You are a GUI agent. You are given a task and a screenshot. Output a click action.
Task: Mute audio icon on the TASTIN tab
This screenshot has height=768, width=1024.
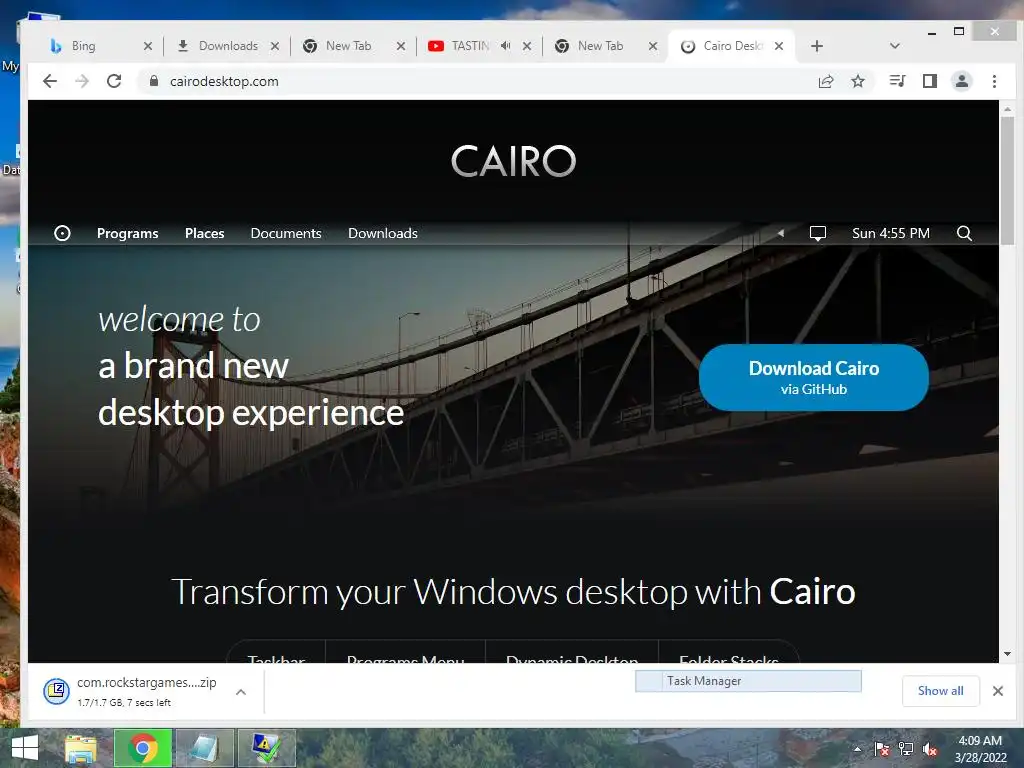[505, 46]
